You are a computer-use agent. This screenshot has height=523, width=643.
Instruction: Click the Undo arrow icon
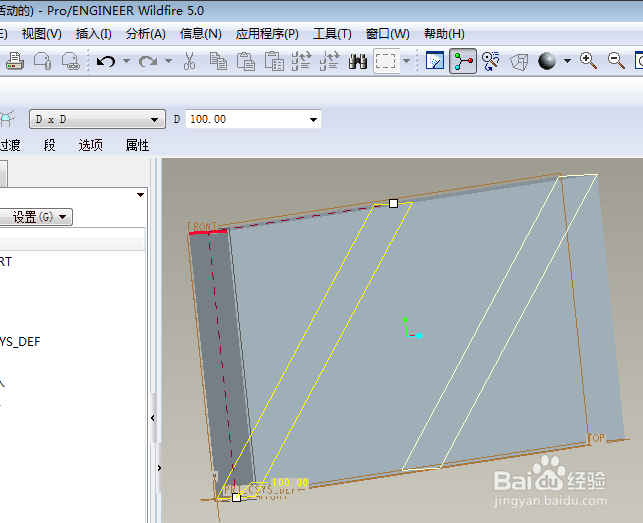click(x=106, y=62)
